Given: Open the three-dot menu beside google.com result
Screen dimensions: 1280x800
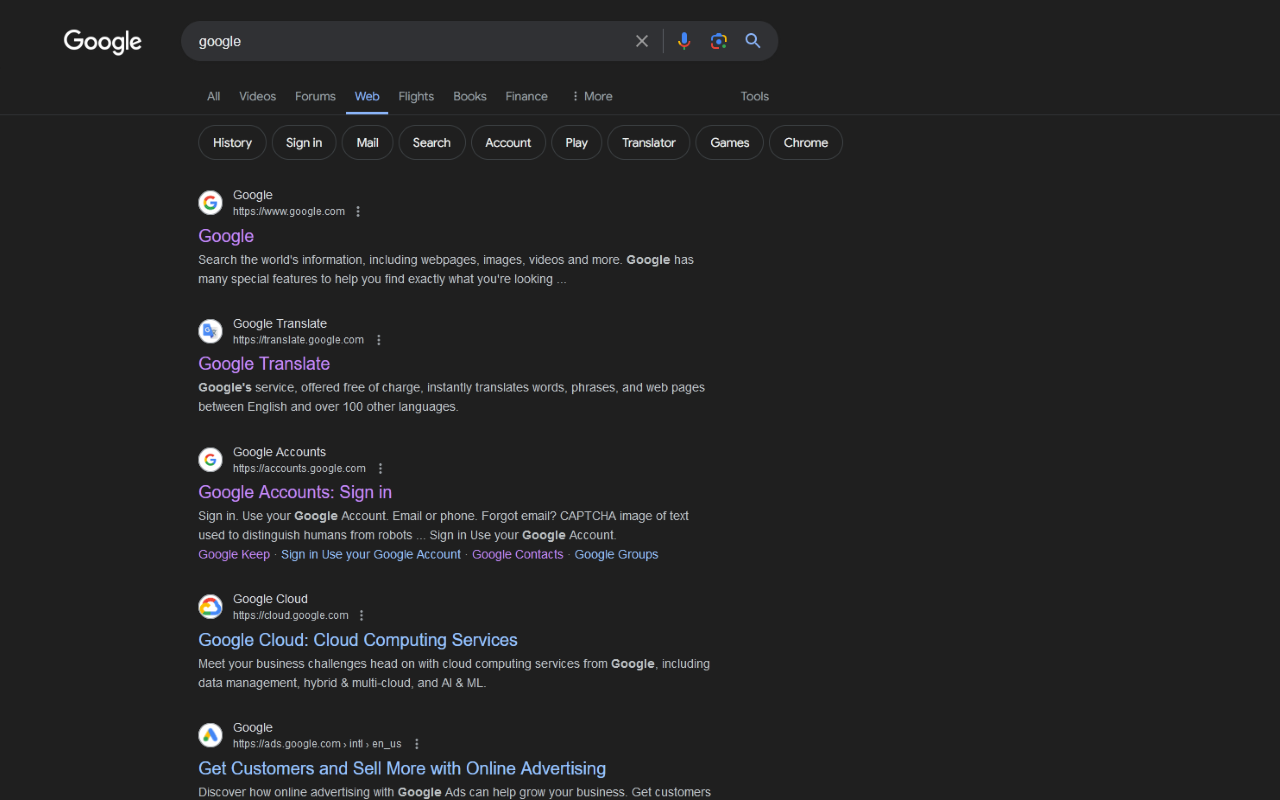Looking at the screenshot, I should [357, 211].
